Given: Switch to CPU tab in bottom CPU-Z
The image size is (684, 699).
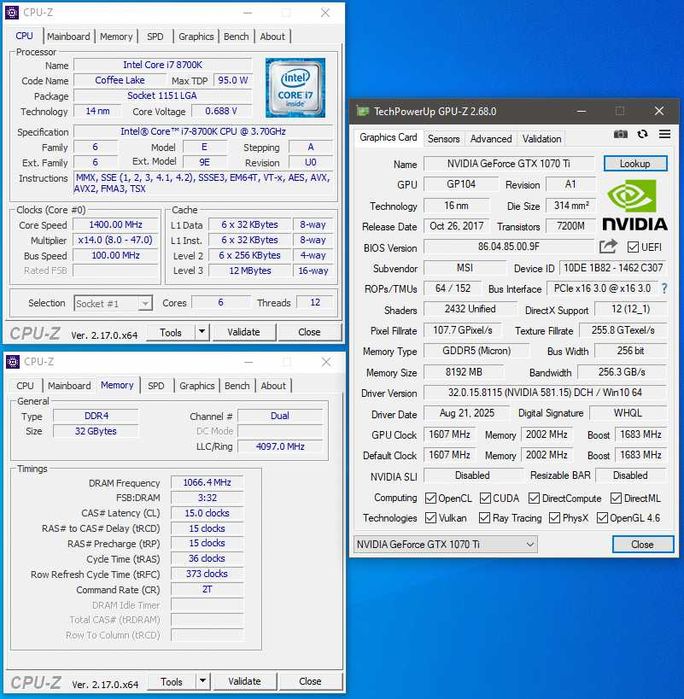Looking at the screenshot, I should click(x=25, y=386).
